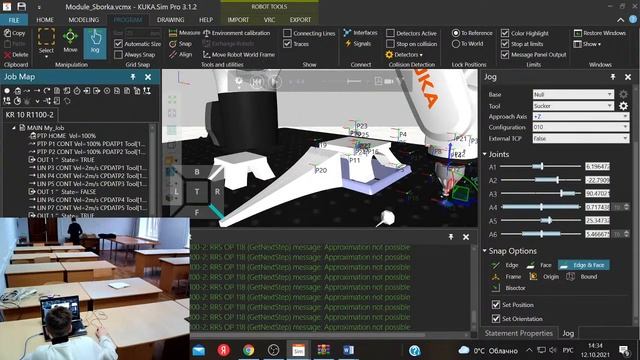Open the Base dropdown
The image size is (640, 360).
(x=573, y=94)
